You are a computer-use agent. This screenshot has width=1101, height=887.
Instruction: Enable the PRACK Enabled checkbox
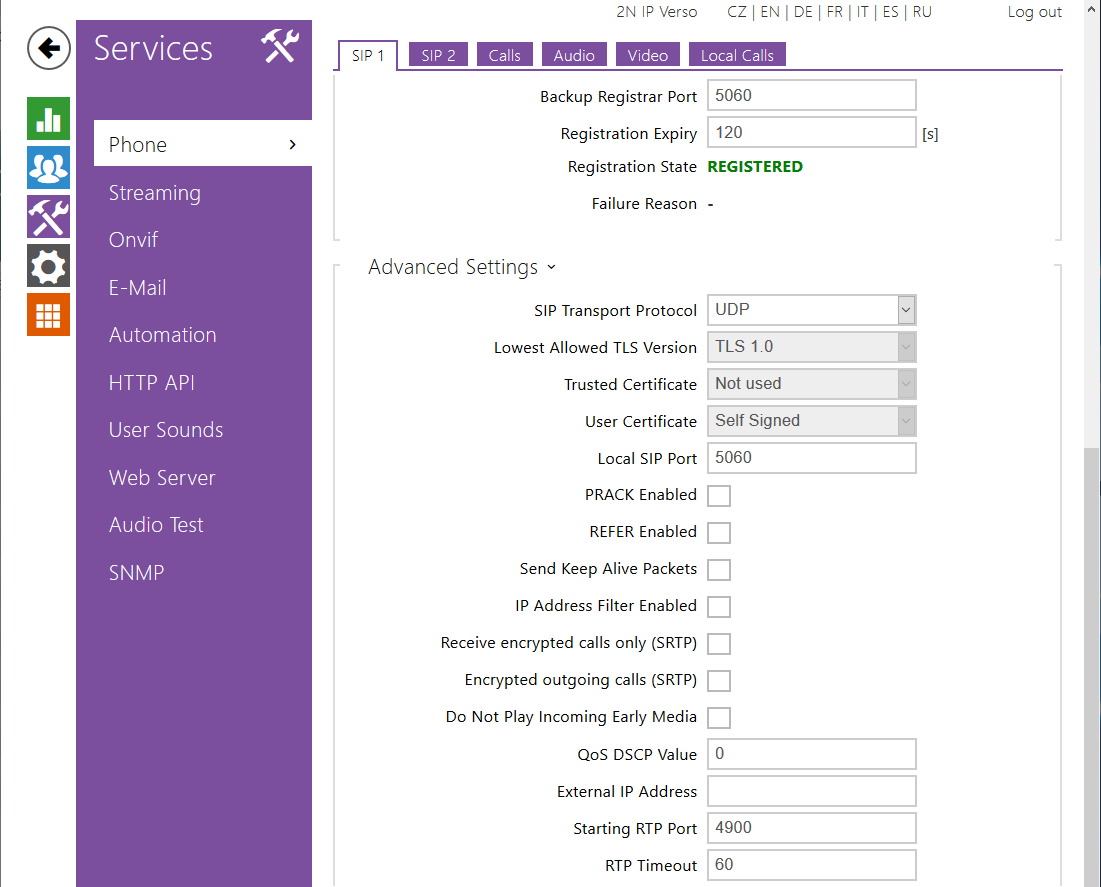click(x=719, y=496)
